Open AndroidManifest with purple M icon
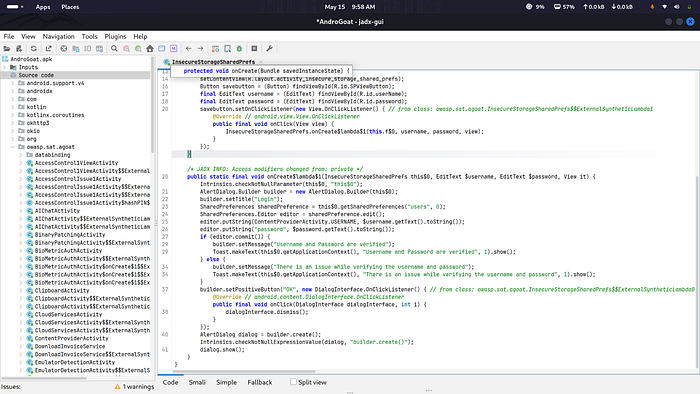 coord(174,49)
